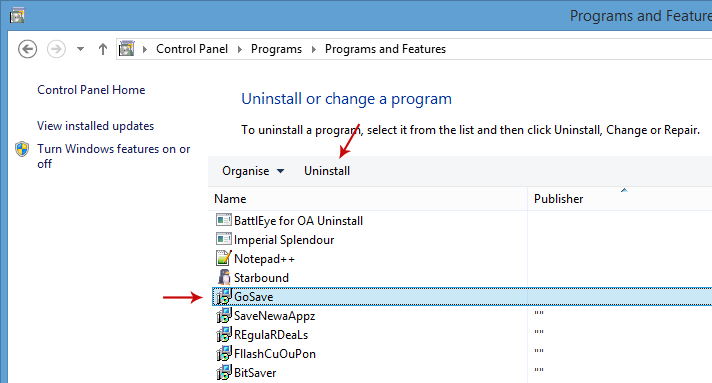Click the GoSave installer icon
The height and width of the screenshot is (383, 712).
[x=223, y=297]
